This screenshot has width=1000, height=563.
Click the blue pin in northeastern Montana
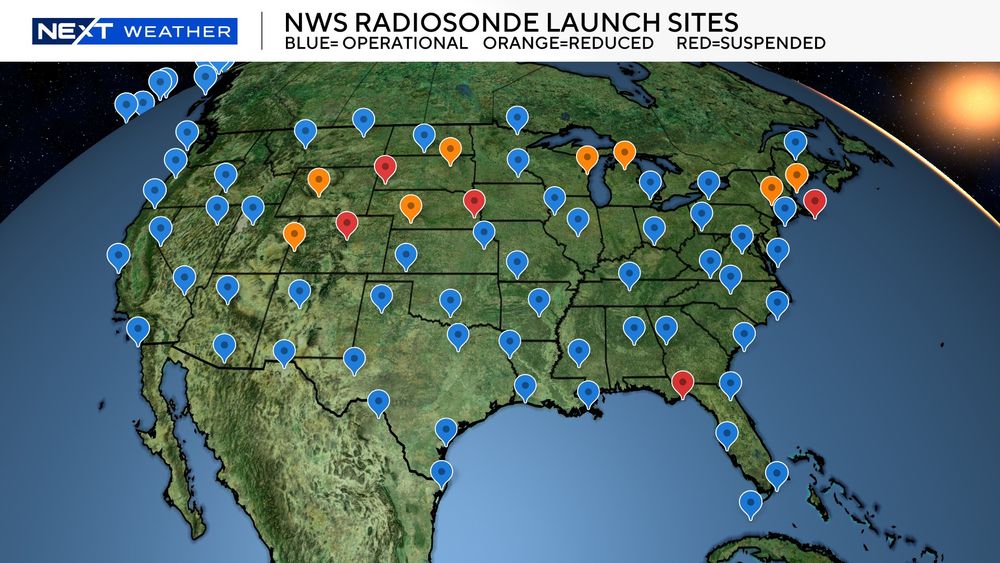coord(364,122)
